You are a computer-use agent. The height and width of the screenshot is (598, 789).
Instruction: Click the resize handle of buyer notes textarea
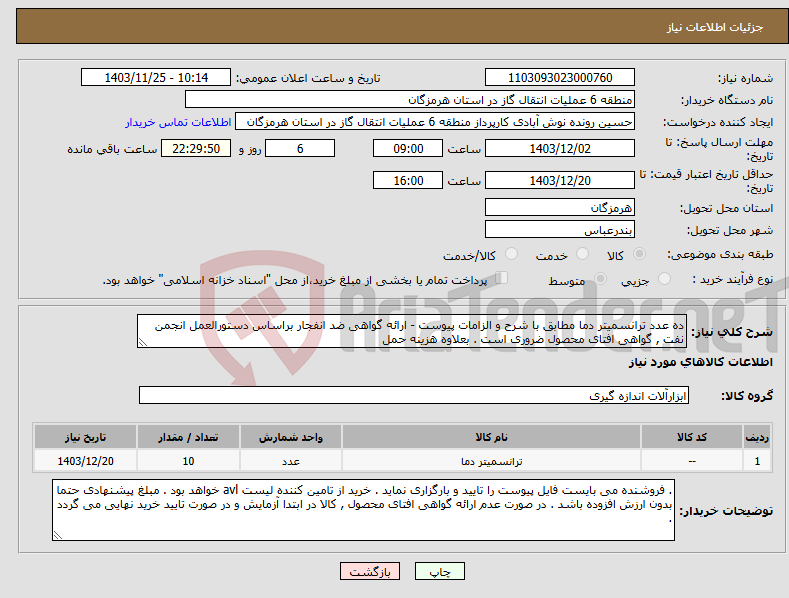pos(58,536)
